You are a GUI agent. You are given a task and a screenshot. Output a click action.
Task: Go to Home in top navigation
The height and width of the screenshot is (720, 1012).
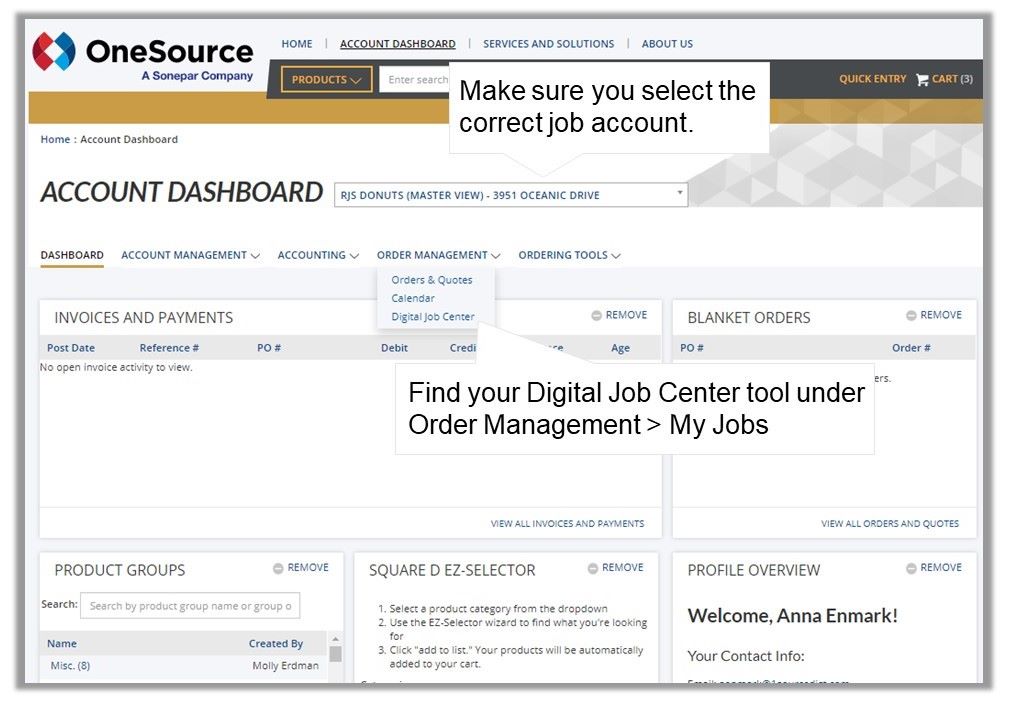click(x=296, y=44)
